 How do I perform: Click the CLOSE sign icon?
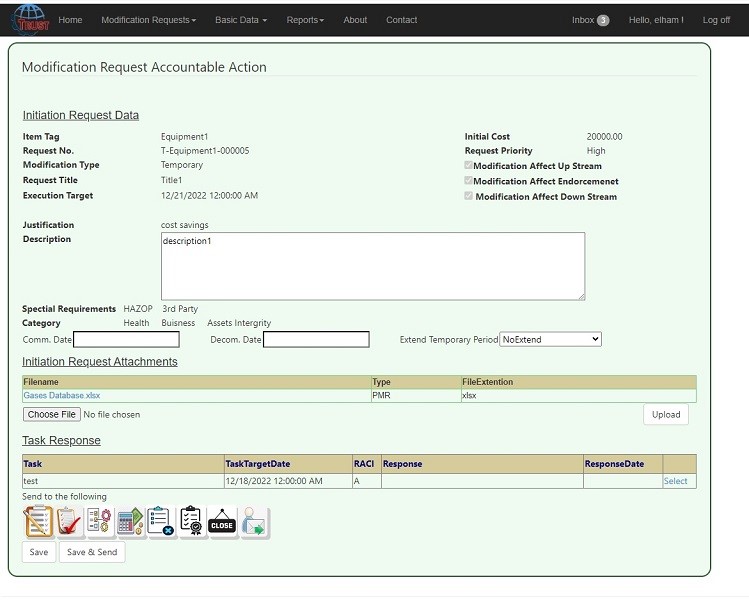point(222,522)
